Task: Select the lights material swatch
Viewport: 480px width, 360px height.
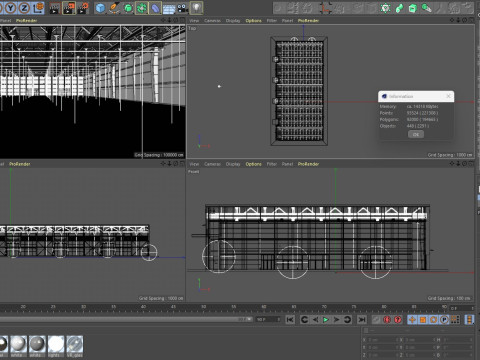Action: click(x=56, y=346)
